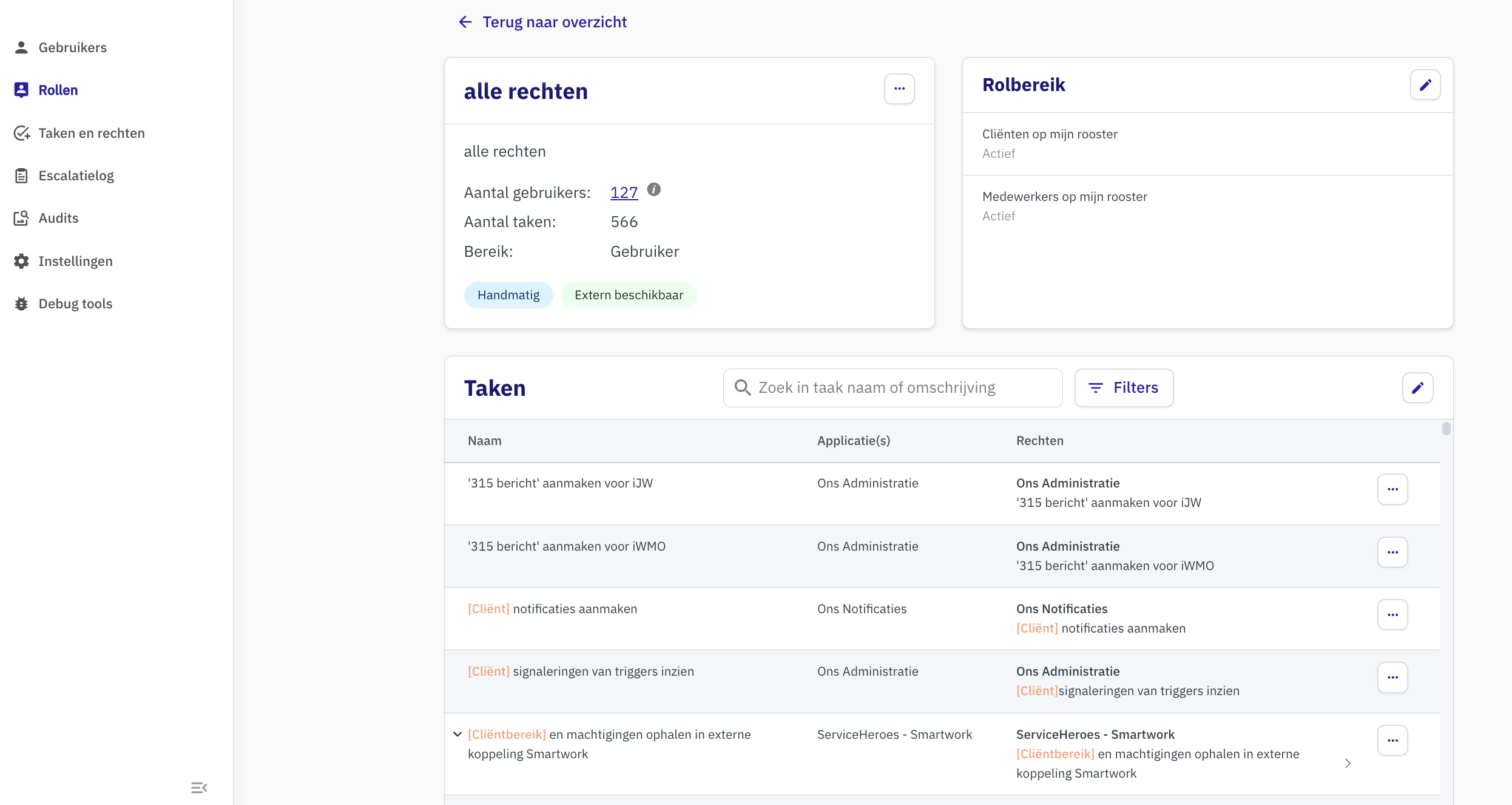Viewport: 1512px width, 805px height.
Task: Click the alle rechten card title
Action: [526, 91]
